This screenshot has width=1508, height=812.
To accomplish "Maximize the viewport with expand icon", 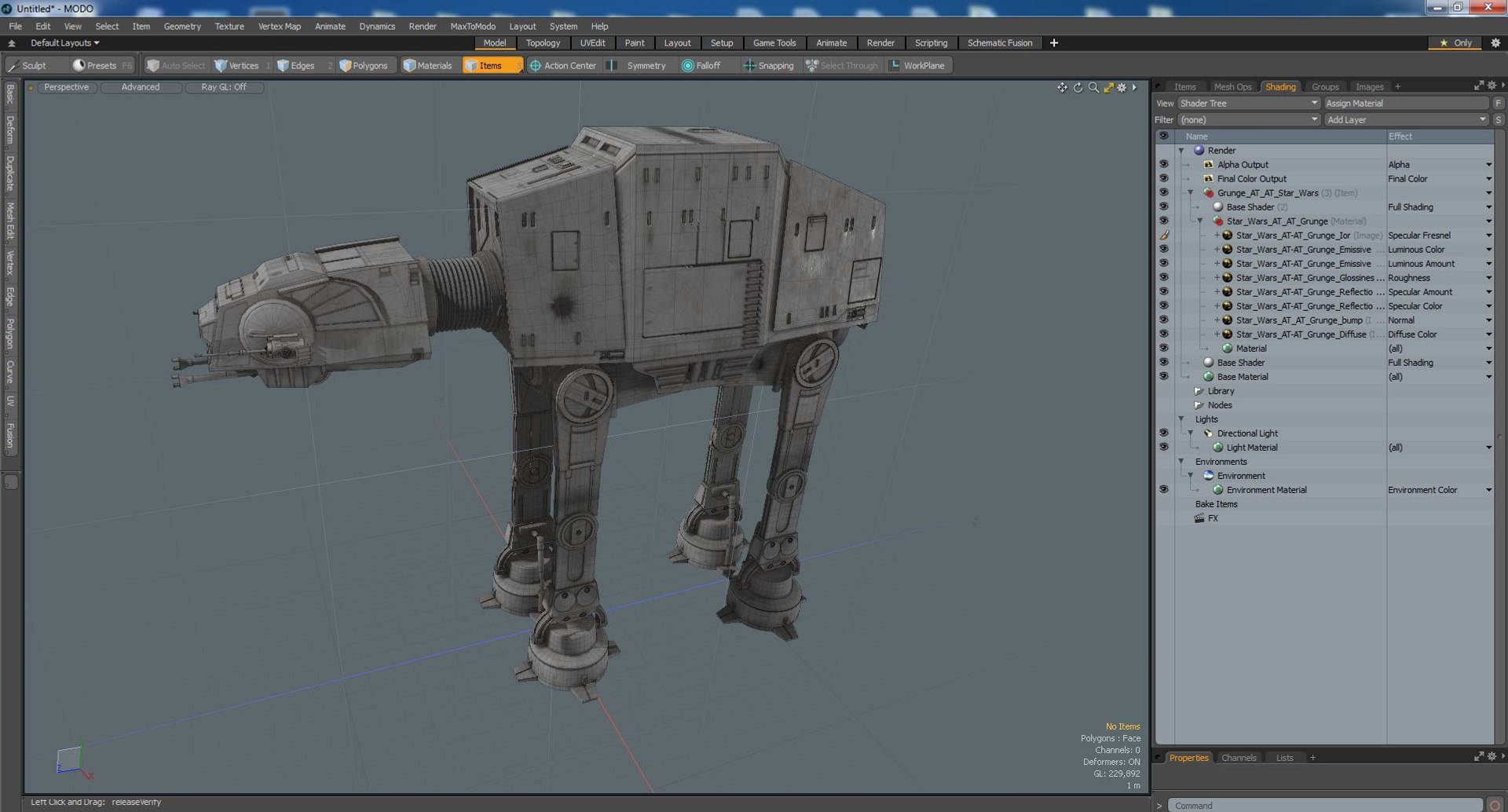I will point(1108,87).
